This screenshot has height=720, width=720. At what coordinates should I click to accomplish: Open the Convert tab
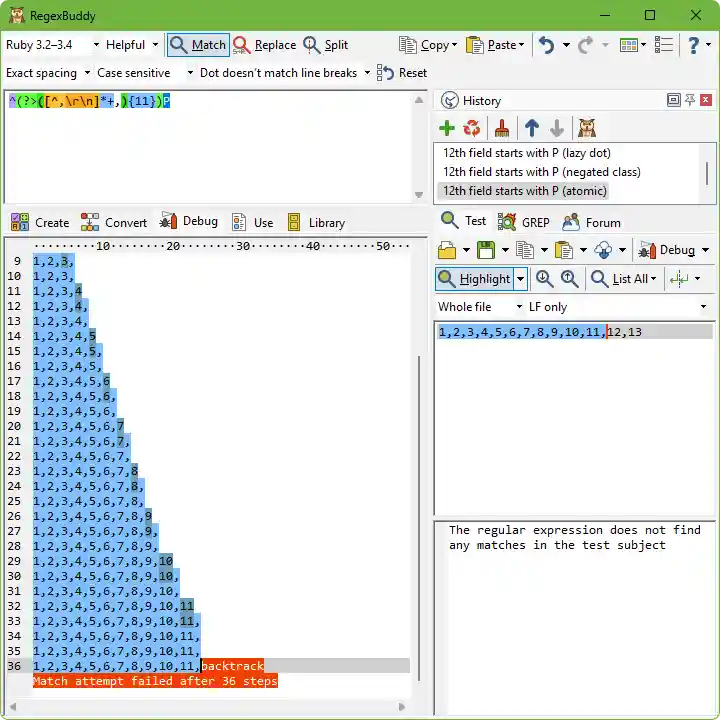[x=113, y=222]
